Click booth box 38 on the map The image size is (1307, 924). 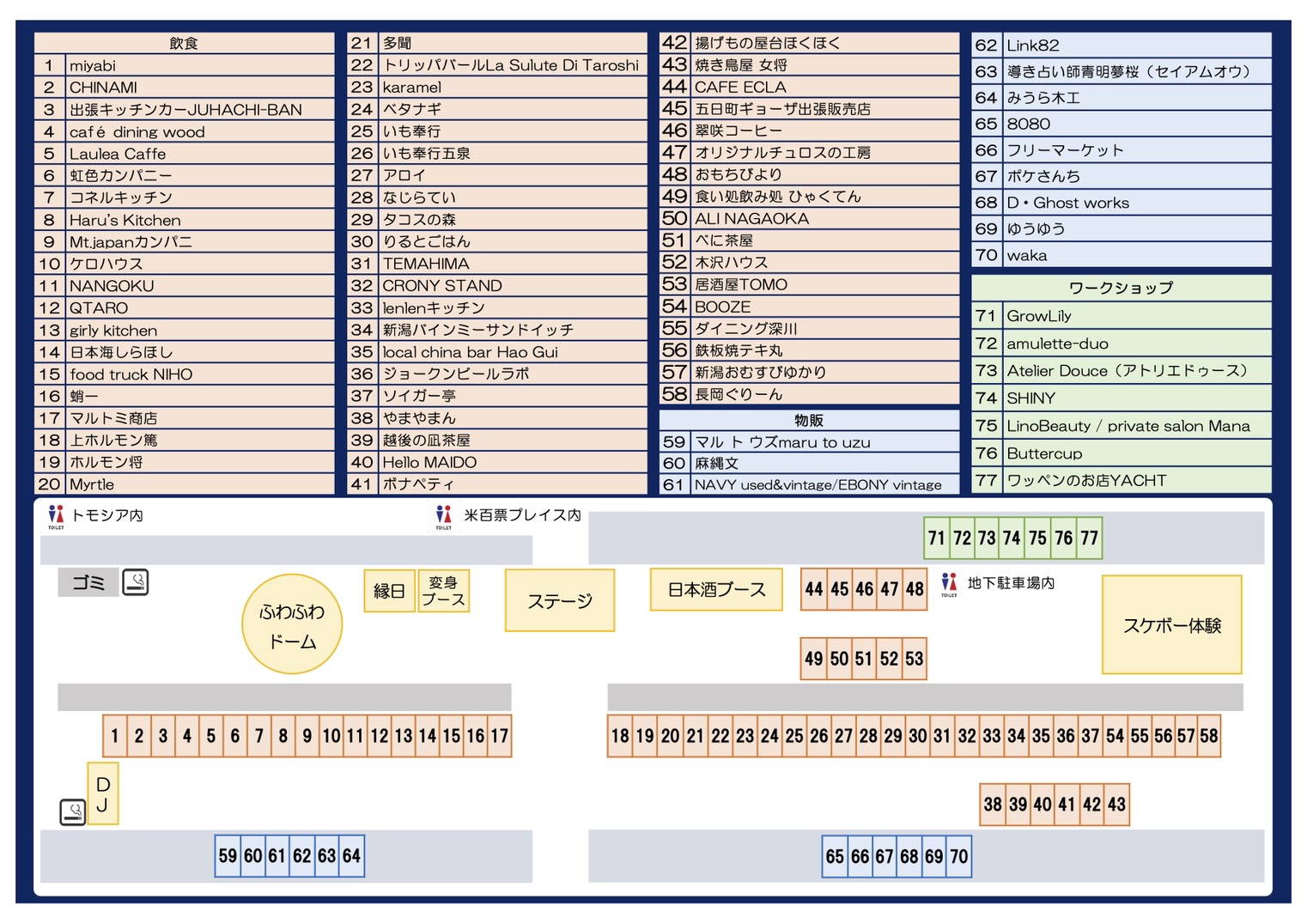pyautogui.click(x=994, y=805)
